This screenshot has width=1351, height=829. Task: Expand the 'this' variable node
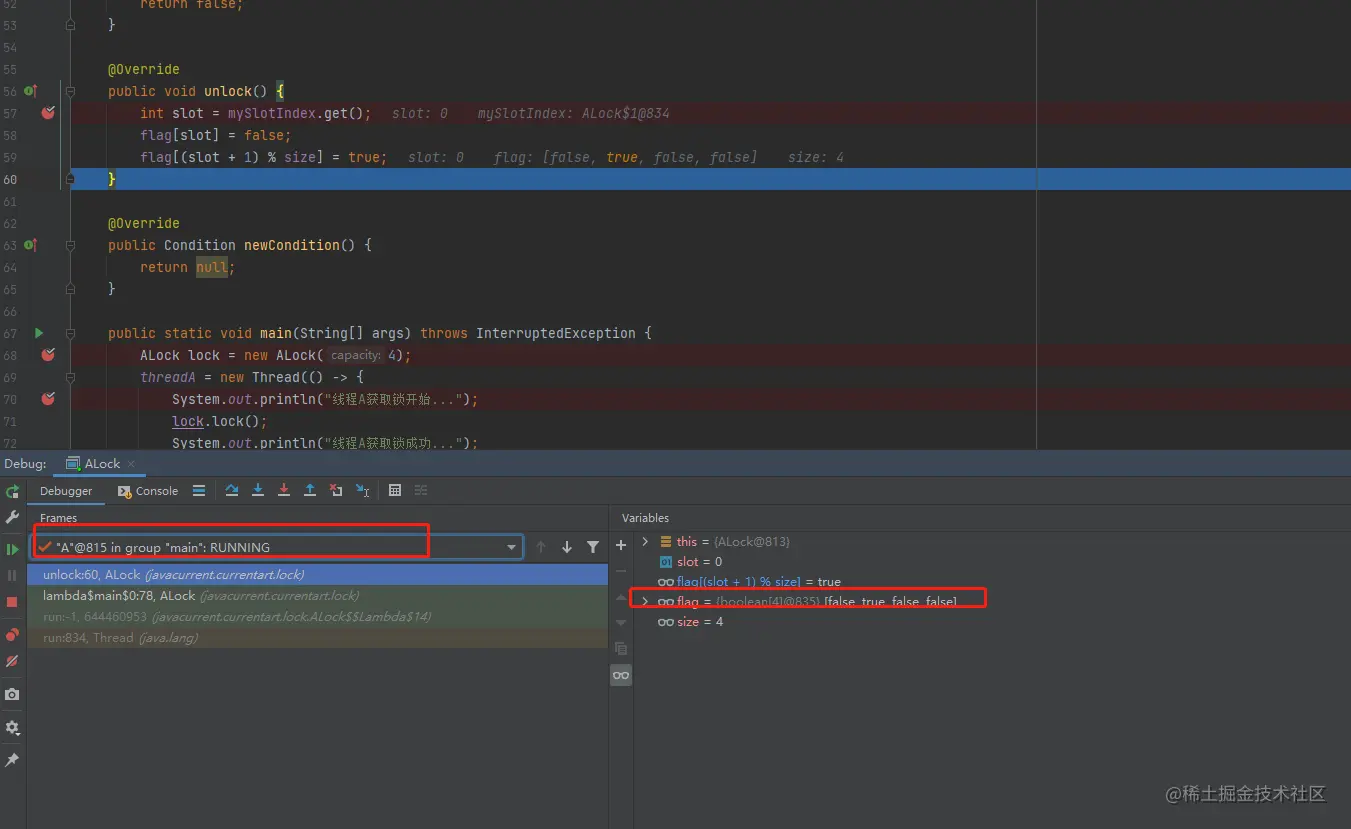pyautogui.click(x=645, y=541)
